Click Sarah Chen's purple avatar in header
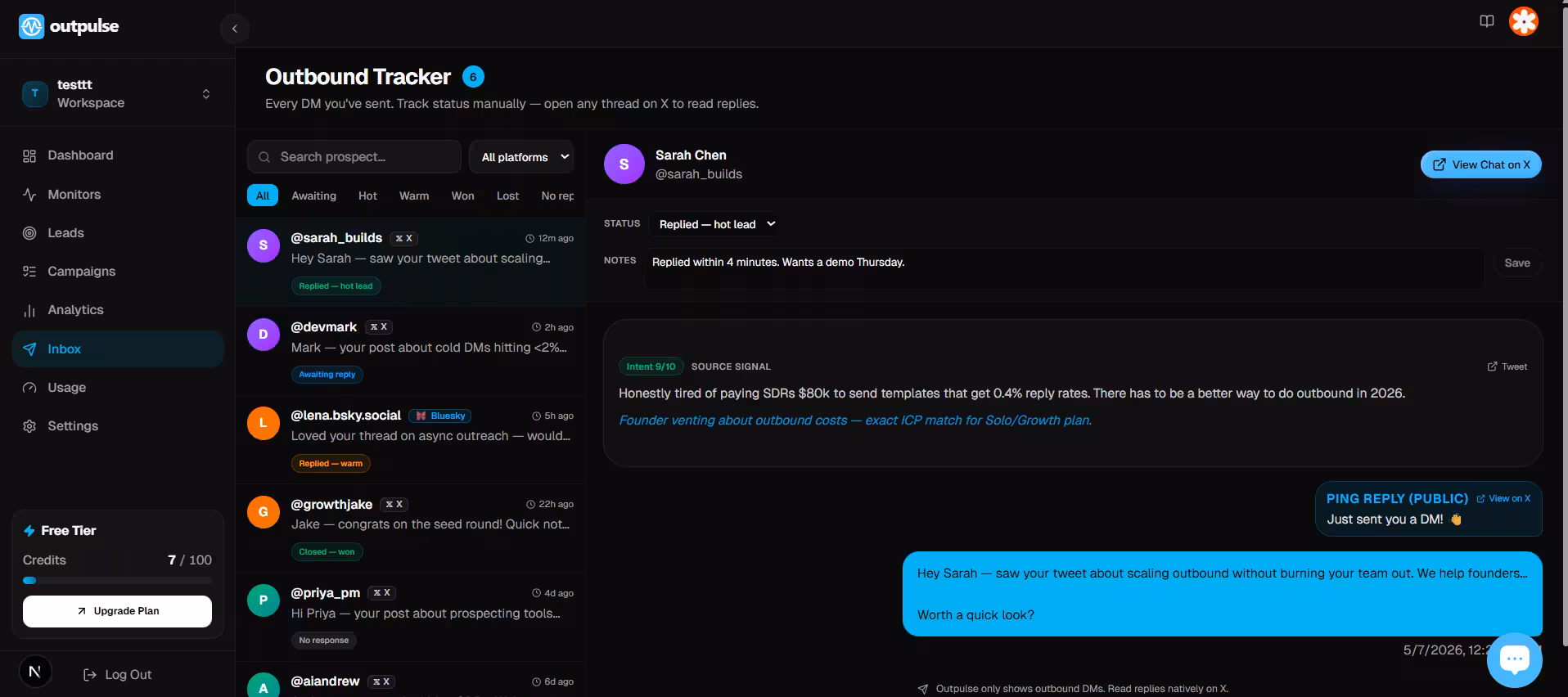Screen dimensions: 1568x697 [624, 164]
